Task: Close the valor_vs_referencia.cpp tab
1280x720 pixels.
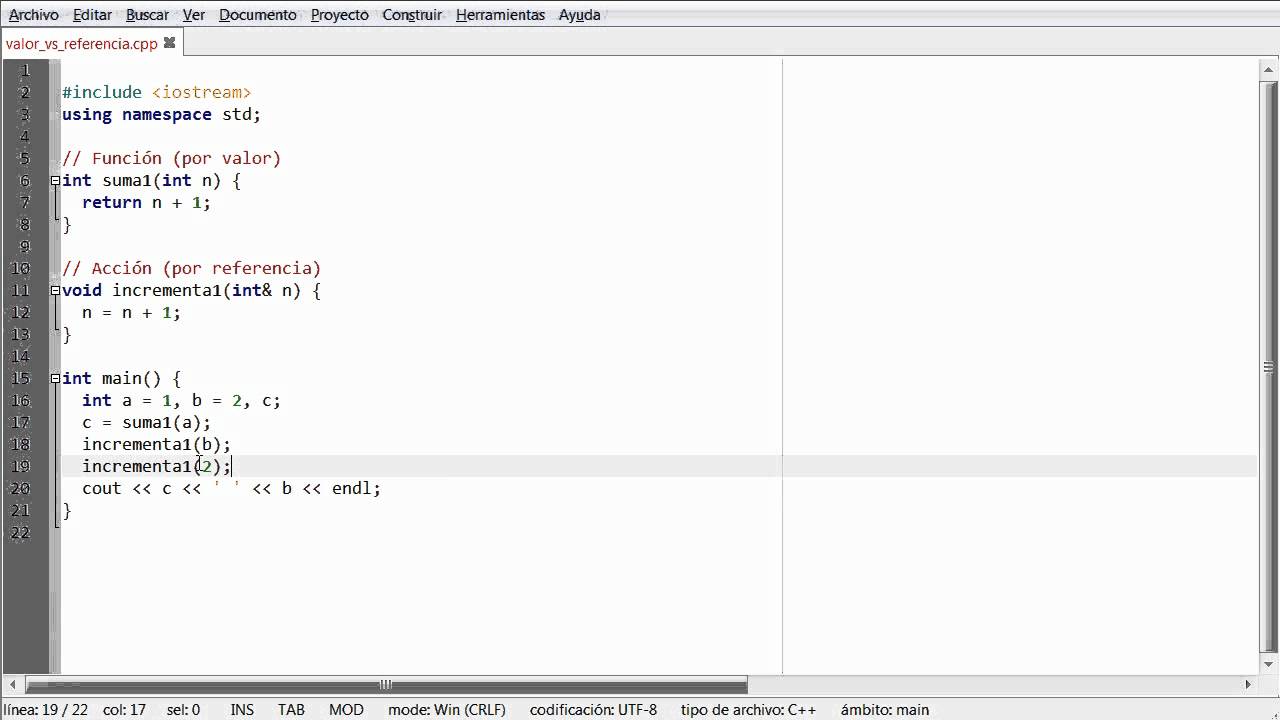Action: [x=169, y=43]
